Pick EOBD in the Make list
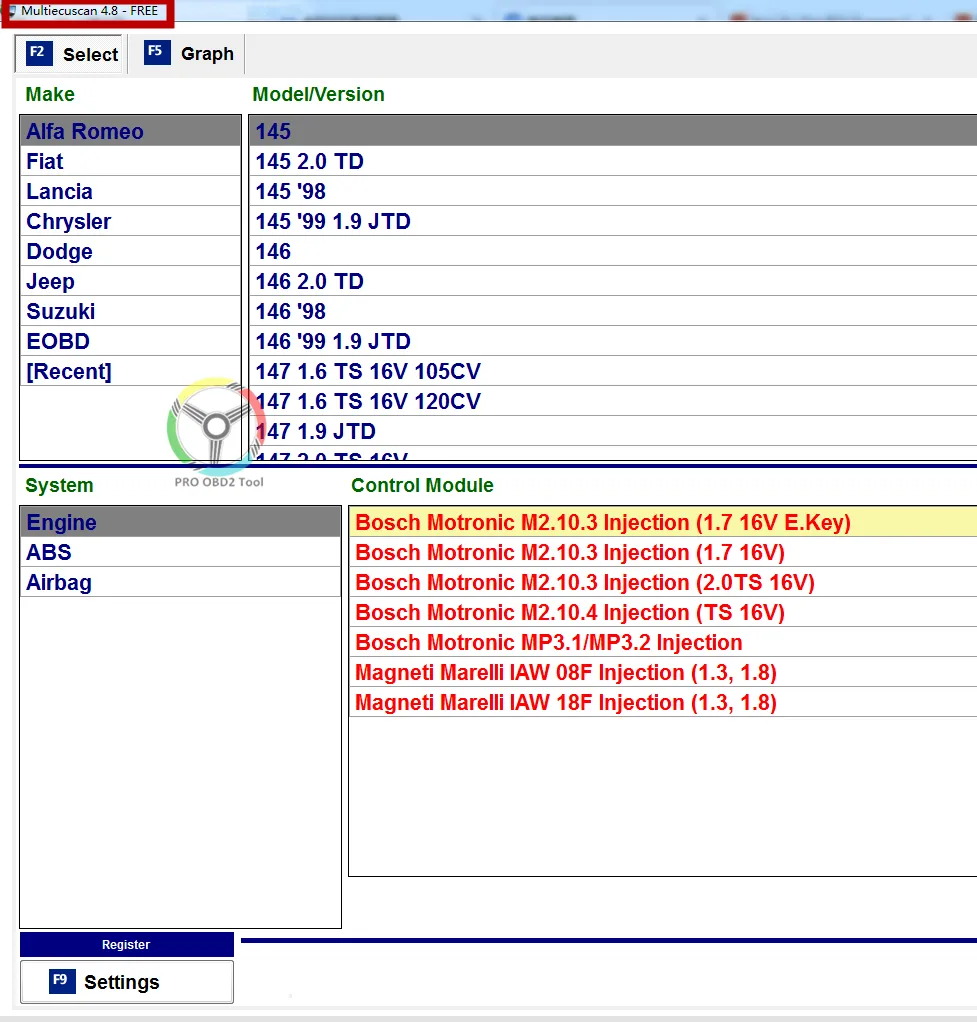This screenshot has width=977, height=1022. [x=130, y=341]
